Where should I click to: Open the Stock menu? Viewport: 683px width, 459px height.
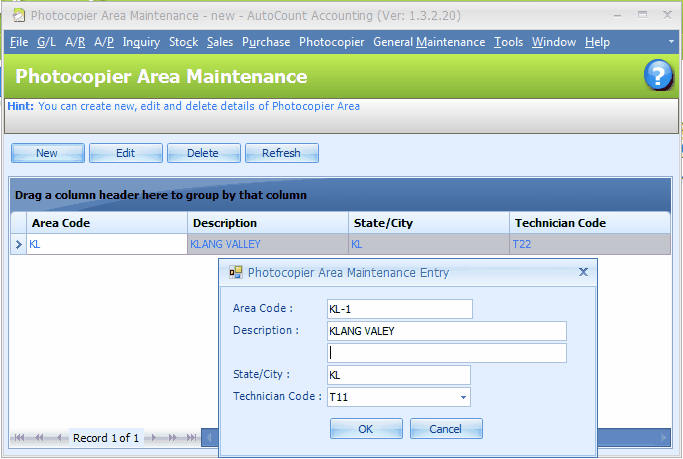(x=183, y=42)
